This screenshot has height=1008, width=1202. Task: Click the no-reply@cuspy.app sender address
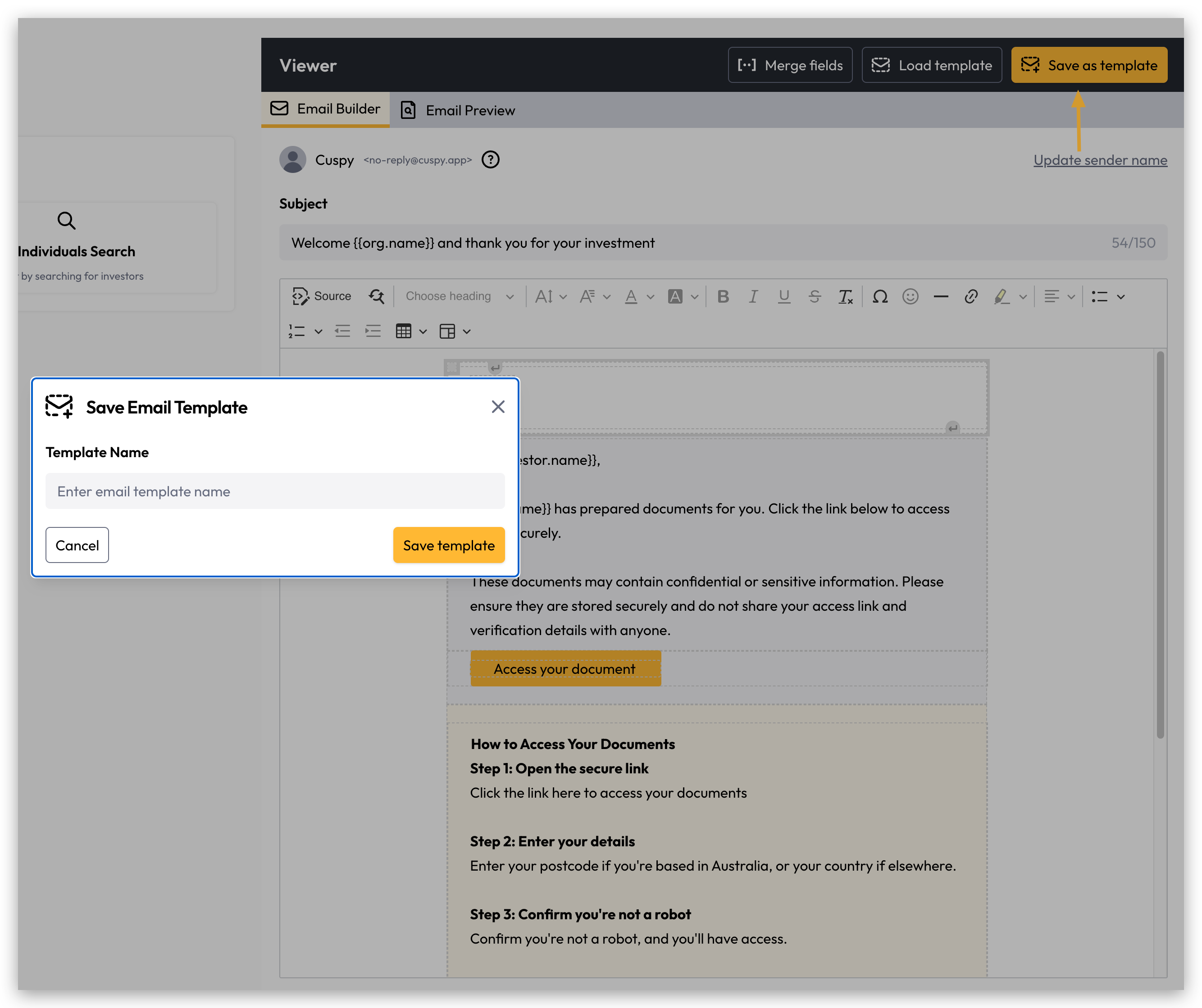[x=417, y=160]
